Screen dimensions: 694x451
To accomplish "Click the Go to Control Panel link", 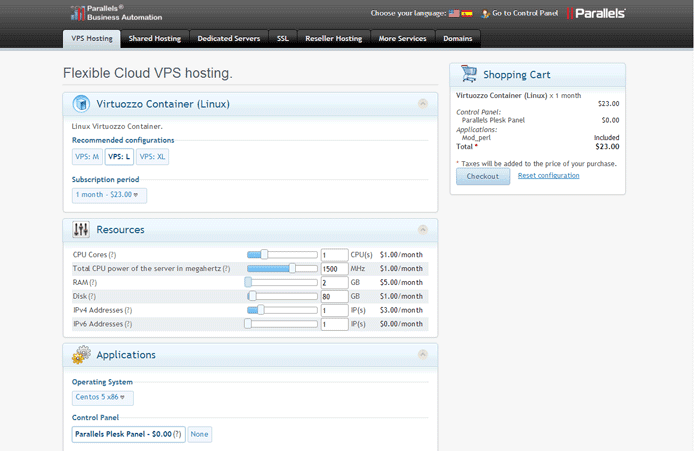I will tap(525, 13).
